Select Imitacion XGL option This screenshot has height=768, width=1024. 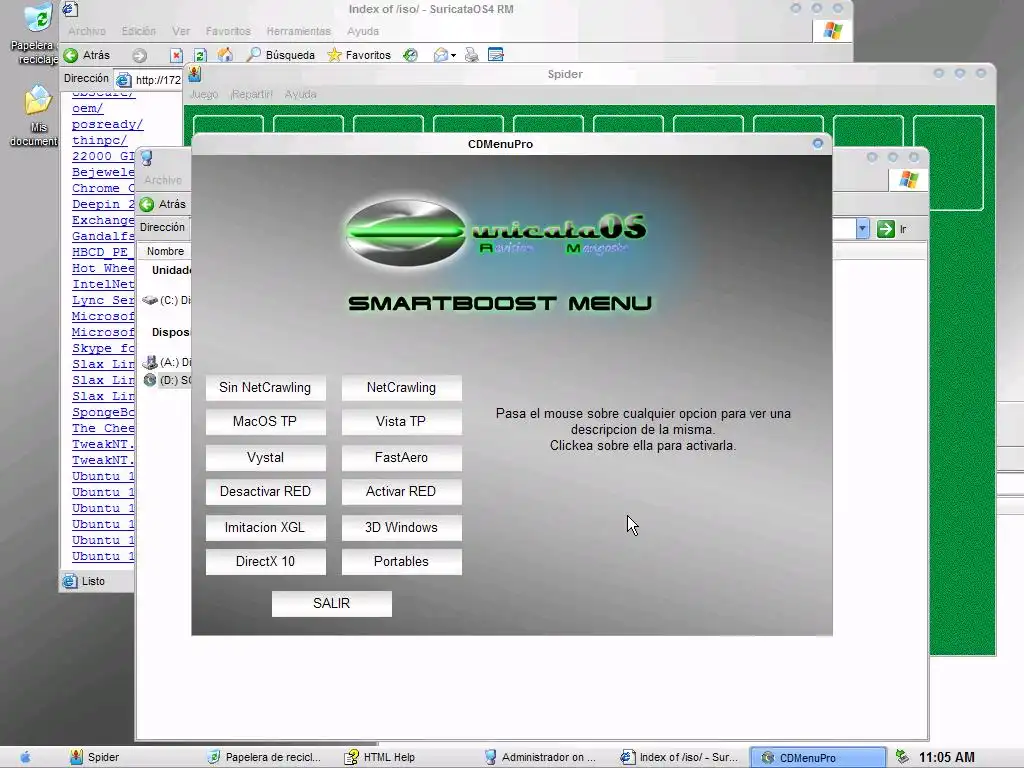265,527
